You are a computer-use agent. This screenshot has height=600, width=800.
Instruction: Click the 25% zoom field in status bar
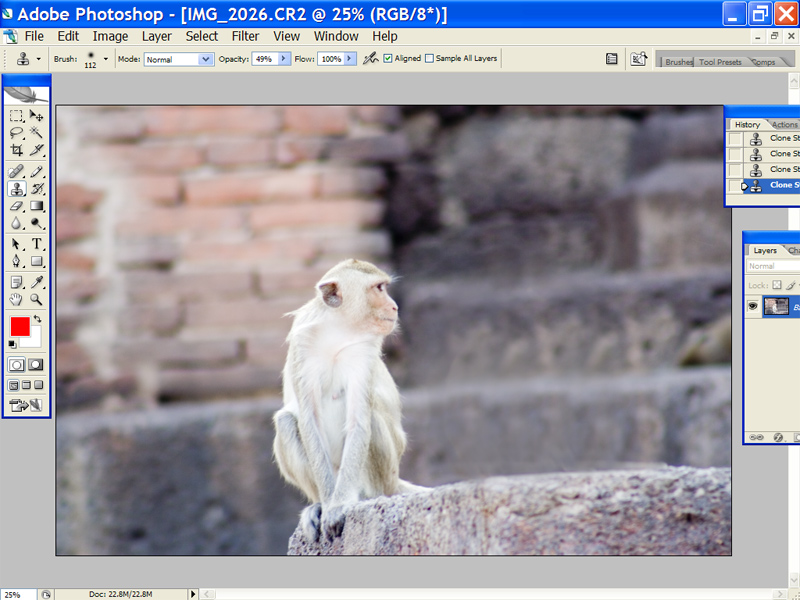[18, 594]
